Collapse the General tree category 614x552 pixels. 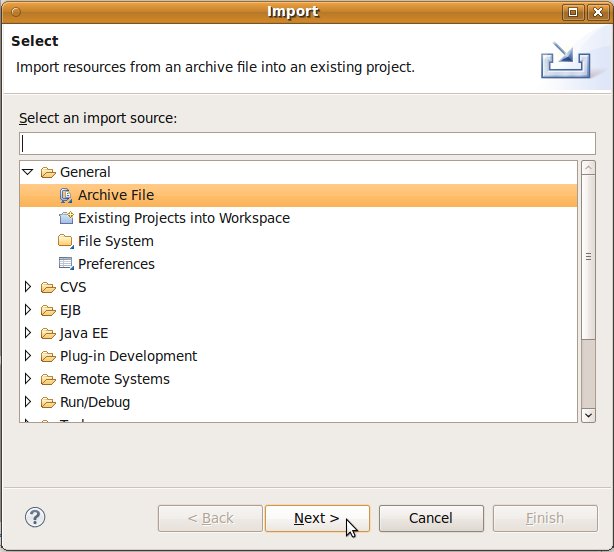[x=28, y=173]
